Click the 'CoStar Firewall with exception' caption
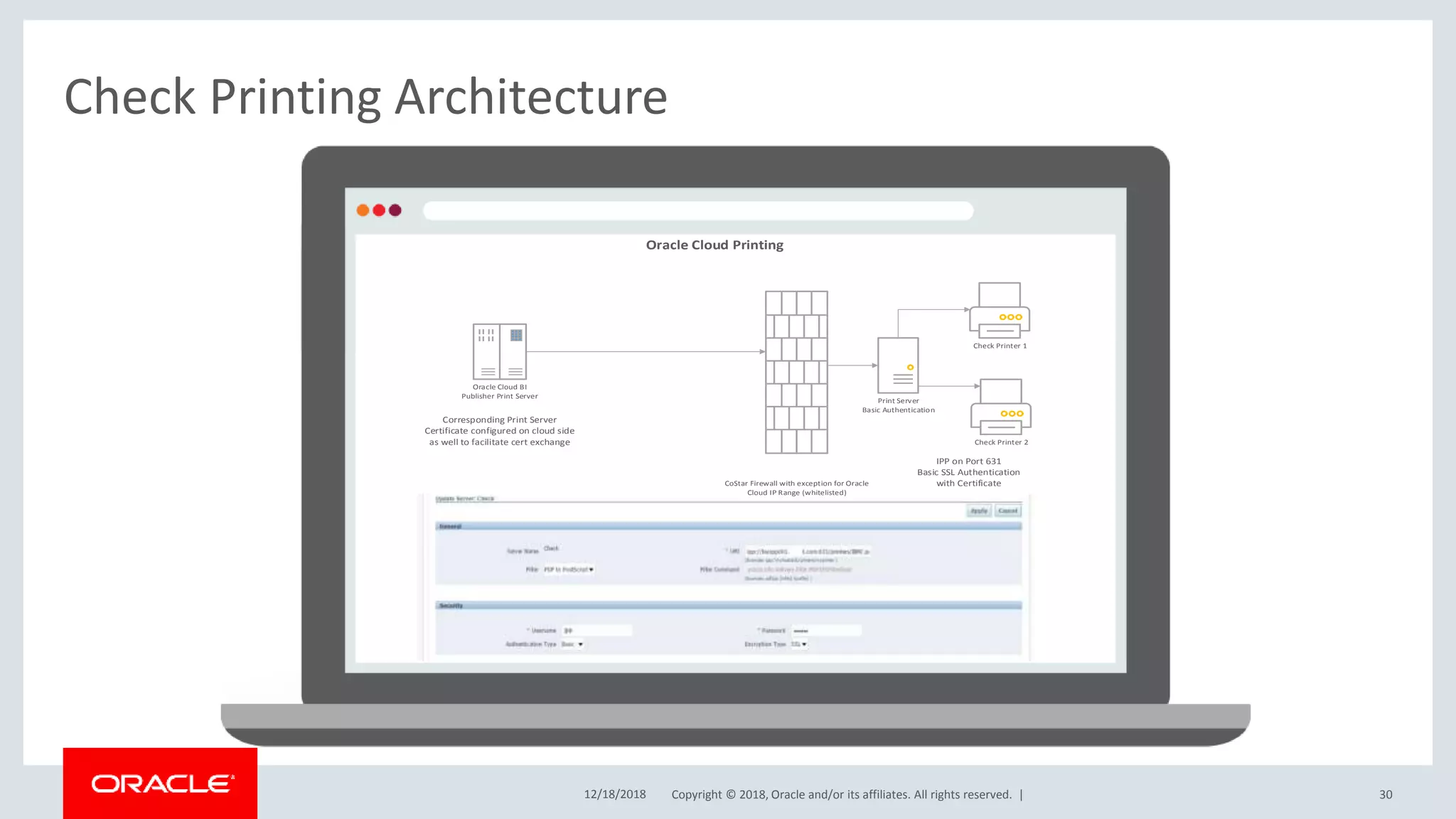The height and width of the screenshot is (819, 1456). 796,488
